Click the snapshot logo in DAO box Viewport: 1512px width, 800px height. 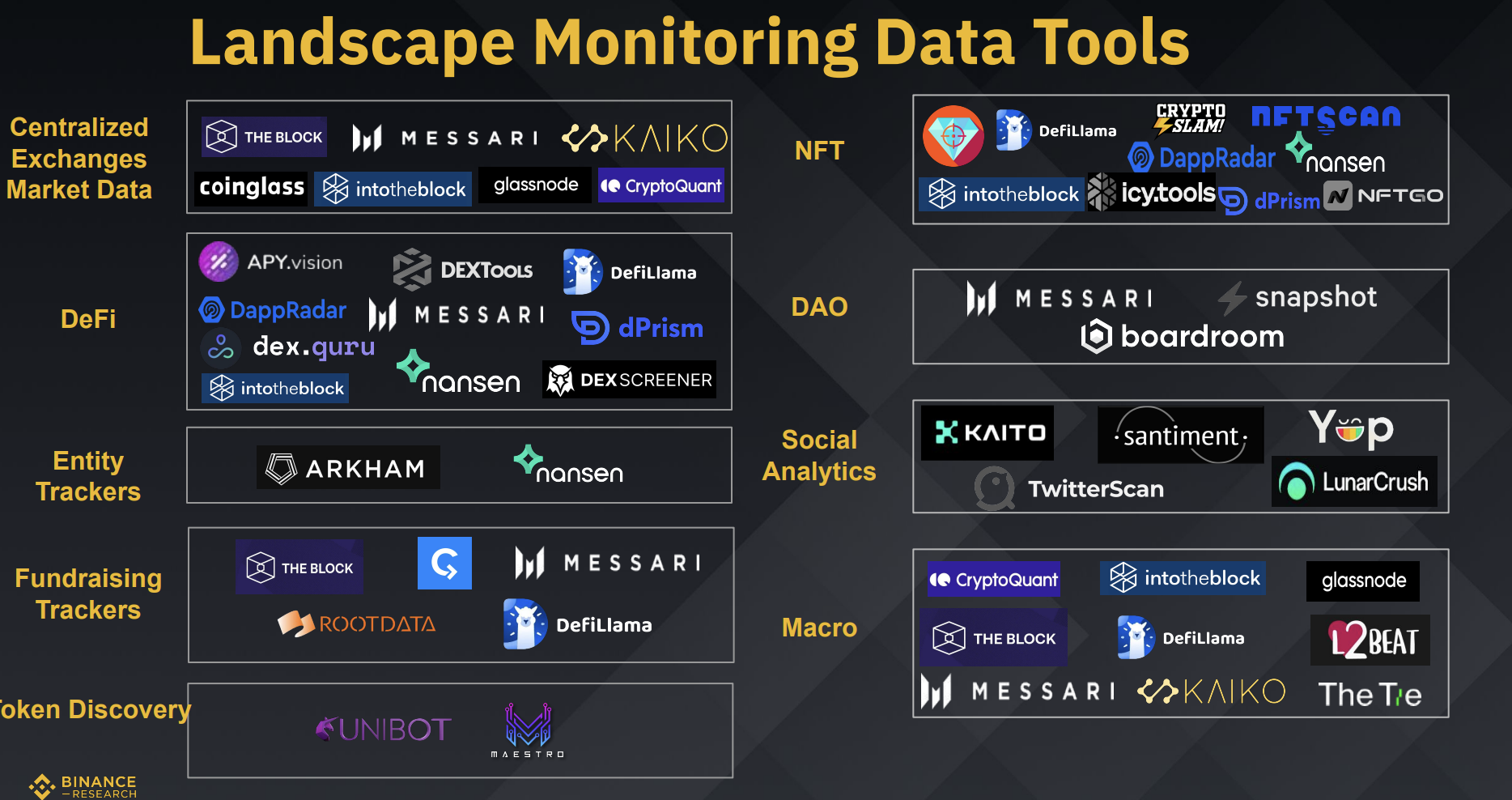(1298, 298)
